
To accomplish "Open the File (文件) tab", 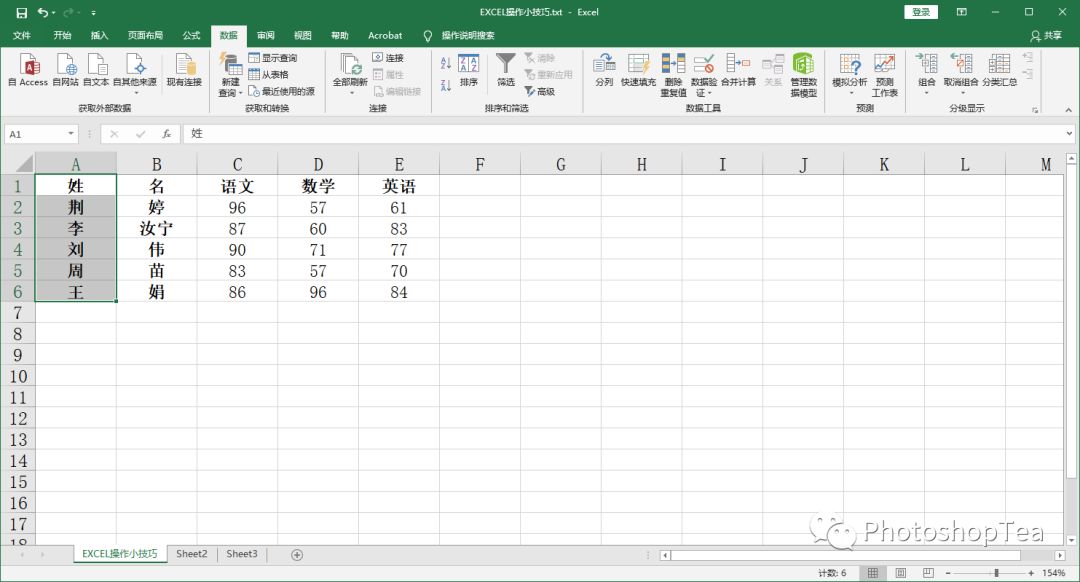I will point(22,35).
